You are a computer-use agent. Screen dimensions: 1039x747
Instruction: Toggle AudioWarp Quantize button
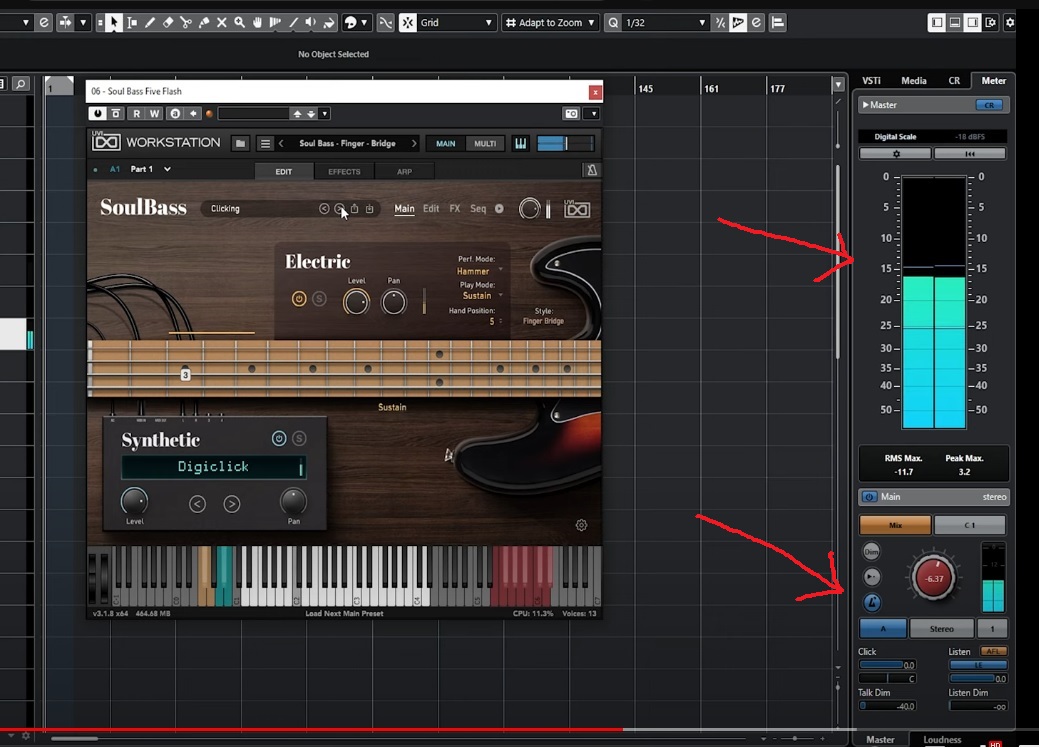point(738,23)
